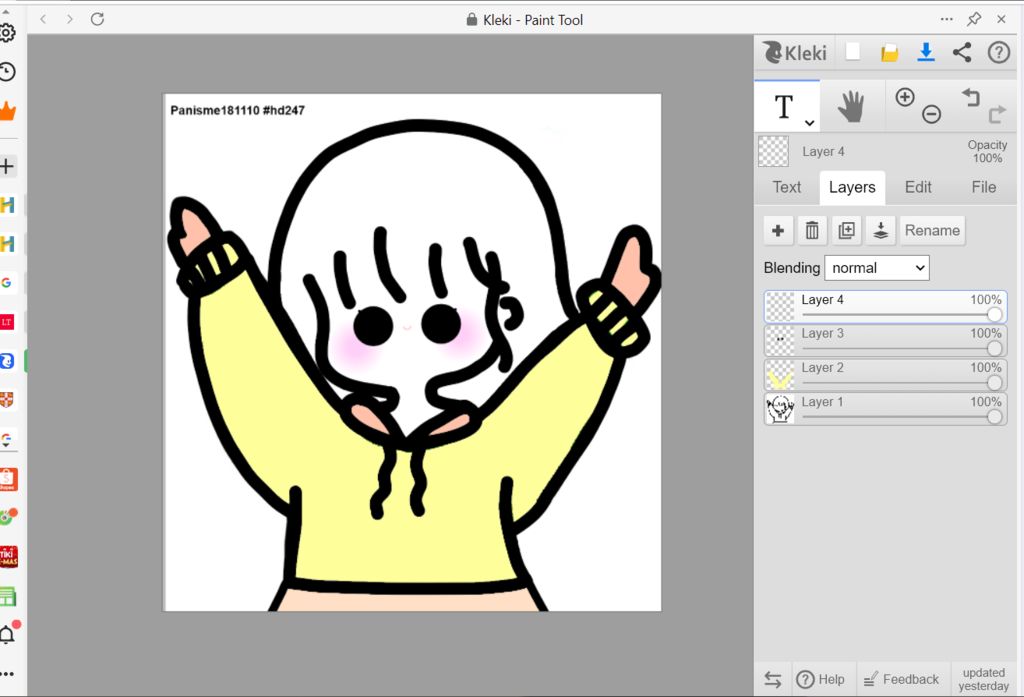Open the three-dot menu in title bar
Screen dimensions: 1024x697
tap(946, 19)
